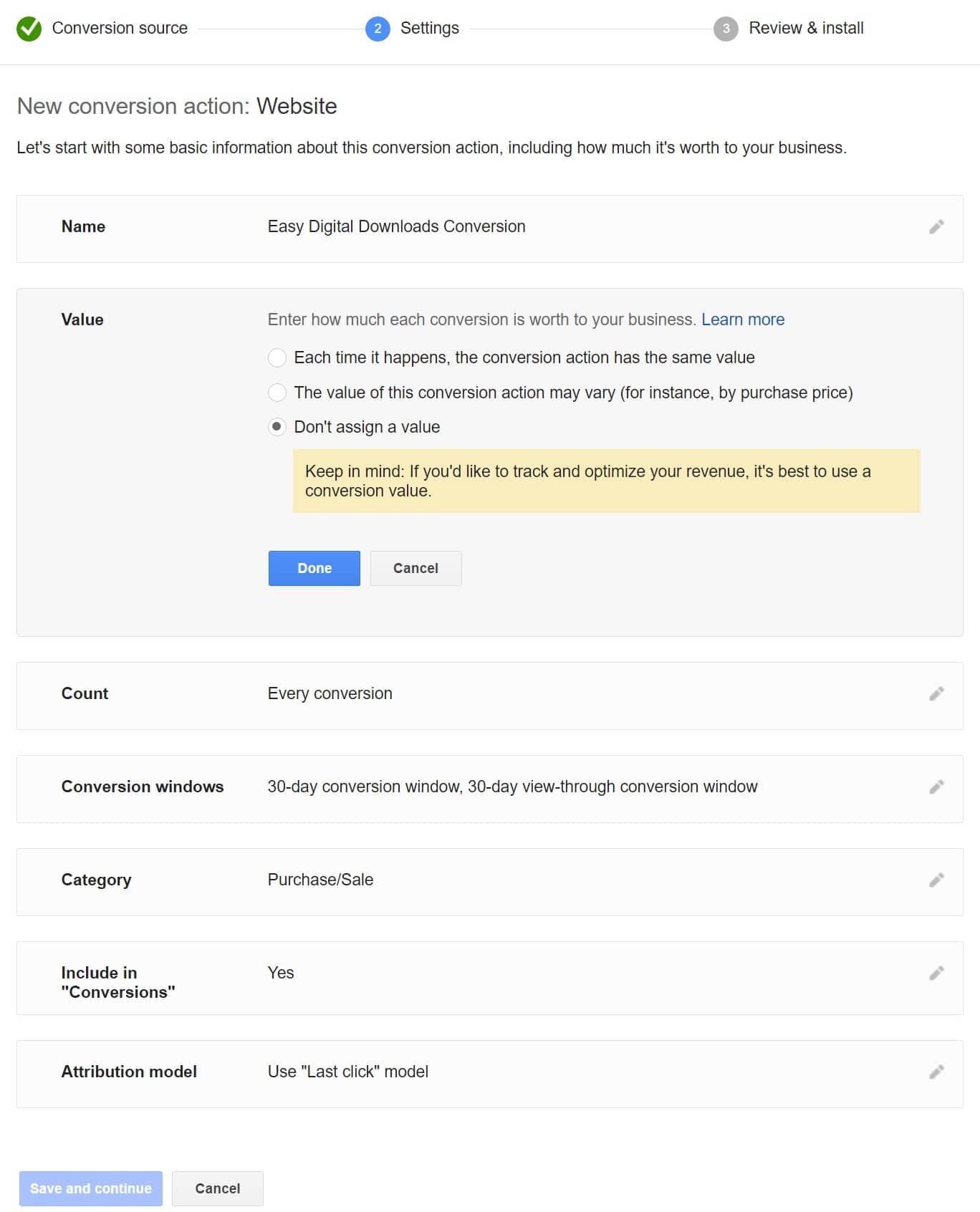Click the green Conversion source checkmark icon
Image resolution: width=980 pixels, height=1212 pixels.
[x=29, y=28]
